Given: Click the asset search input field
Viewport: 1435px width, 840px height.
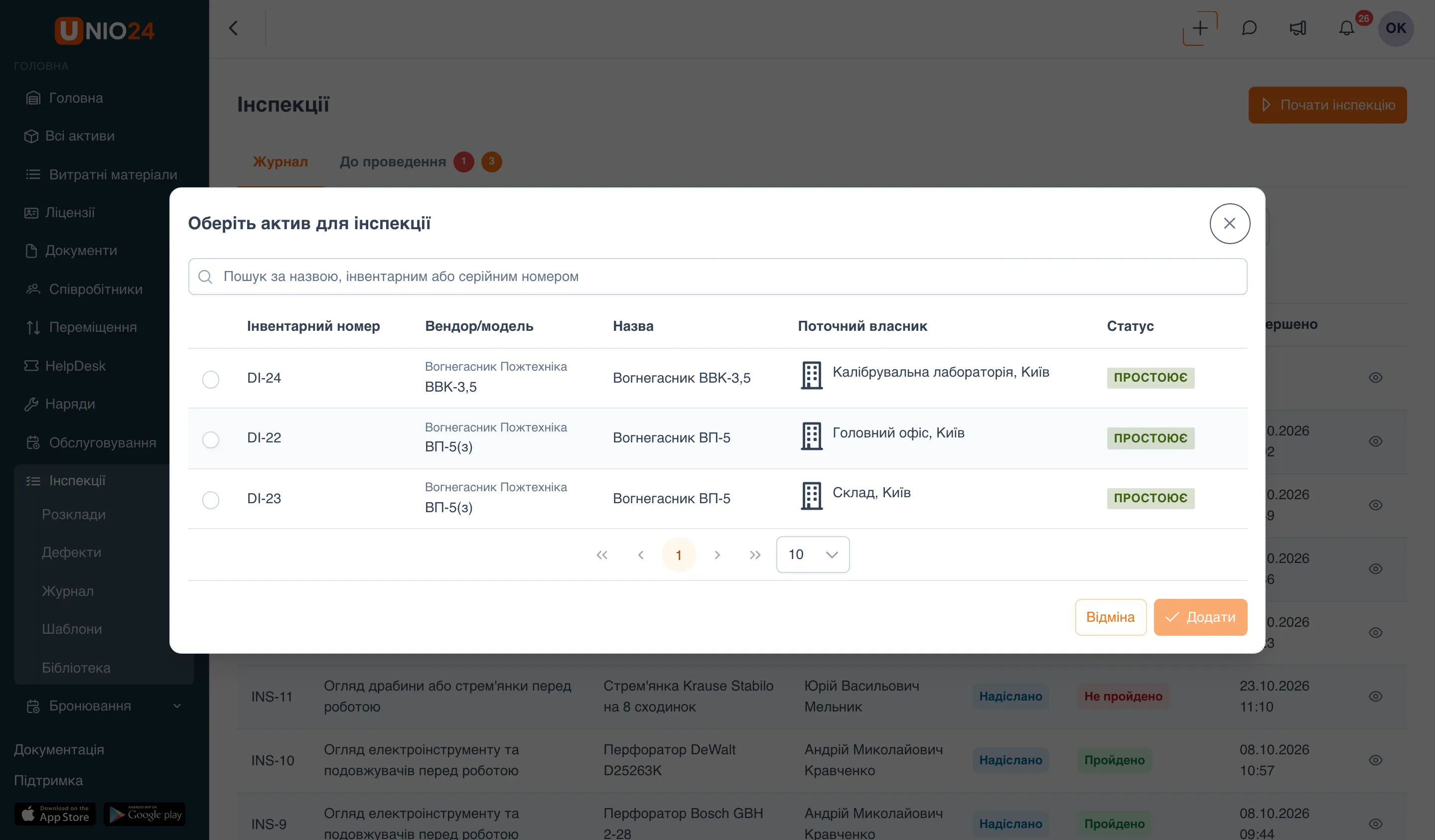Looking at the screenshot, I should click(x=717, y=277).
